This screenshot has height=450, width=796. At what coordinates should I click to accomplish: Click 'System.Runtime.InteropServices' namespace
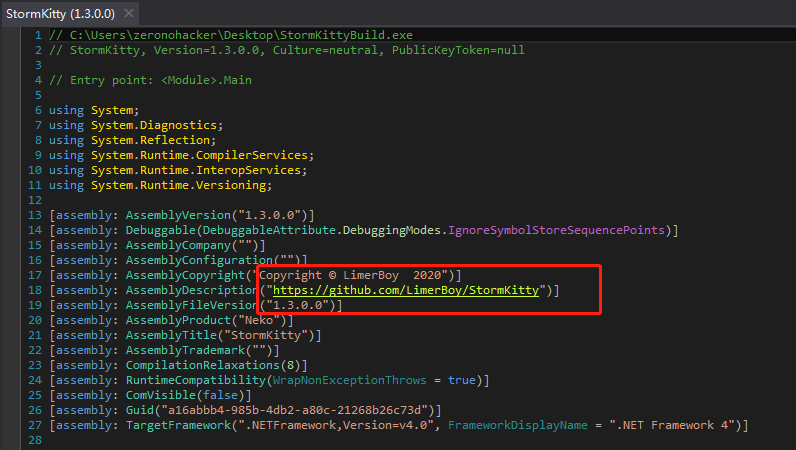(x=196, y=170)
